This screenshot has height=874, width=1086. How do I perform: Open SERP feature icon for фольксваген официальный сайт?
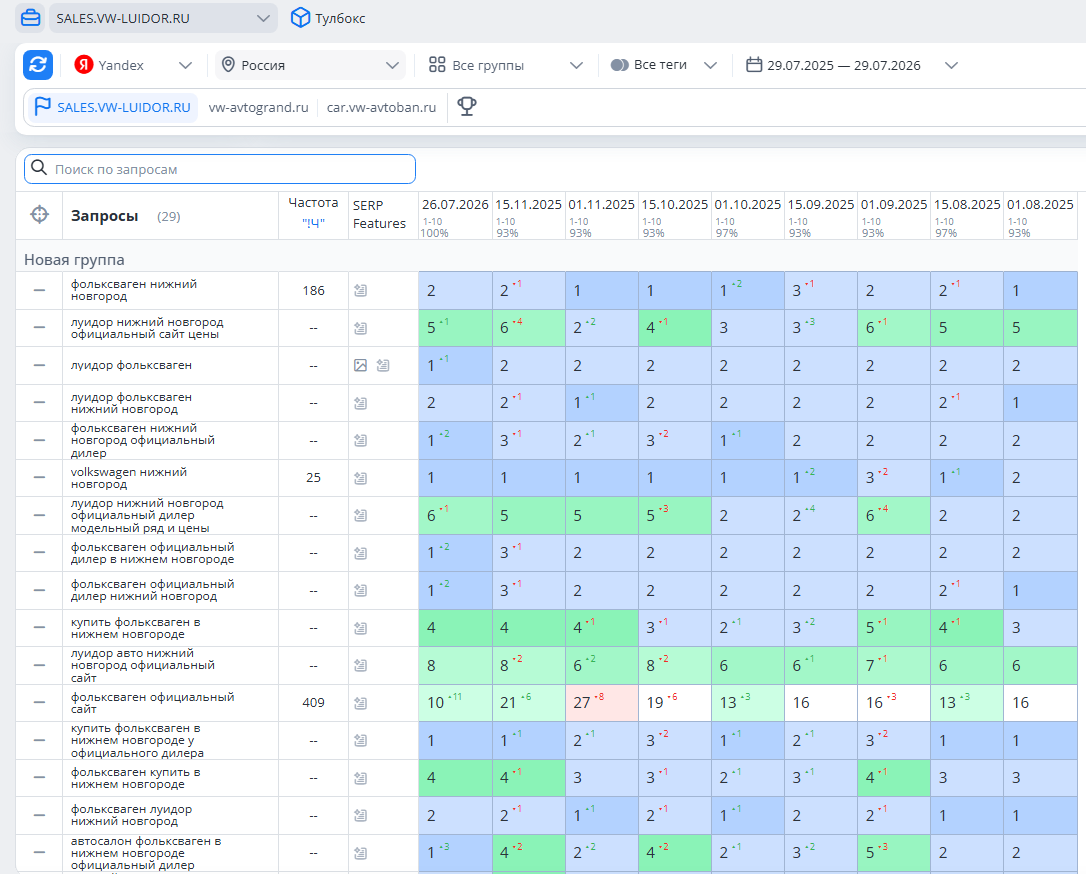click(x=360, y=703)
